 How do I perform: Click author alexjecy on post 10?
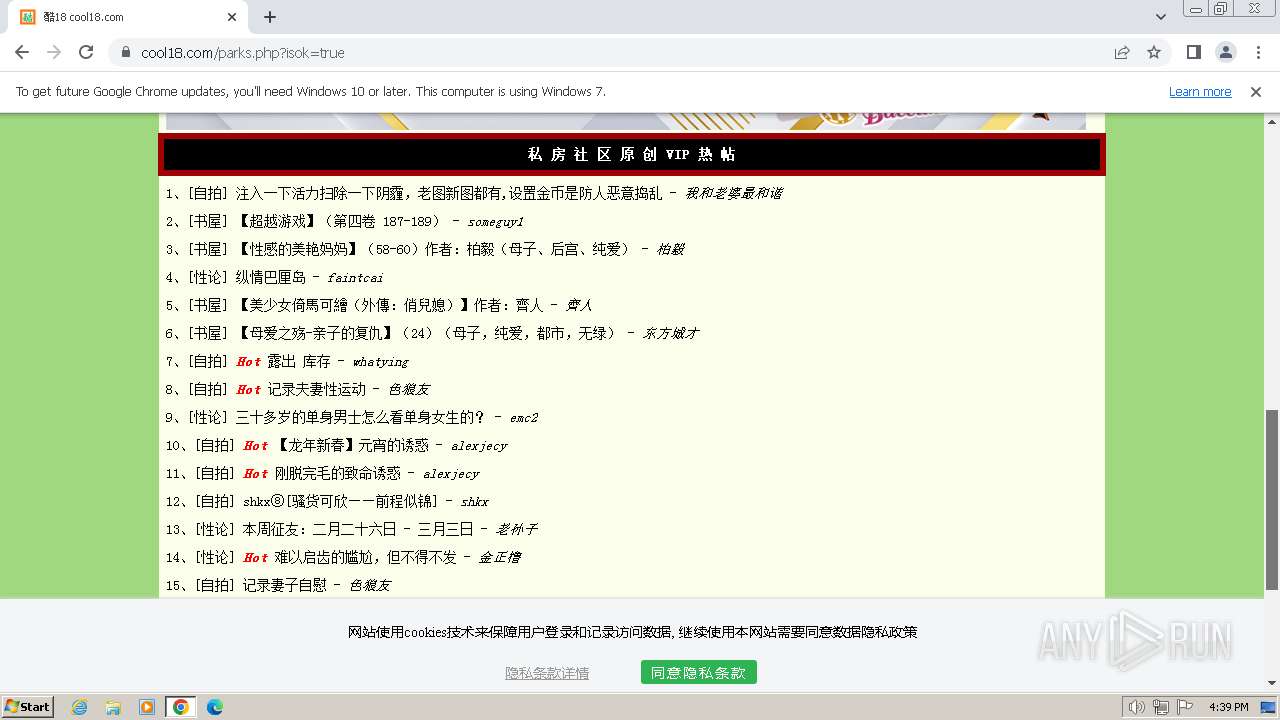tap(479, 446)
